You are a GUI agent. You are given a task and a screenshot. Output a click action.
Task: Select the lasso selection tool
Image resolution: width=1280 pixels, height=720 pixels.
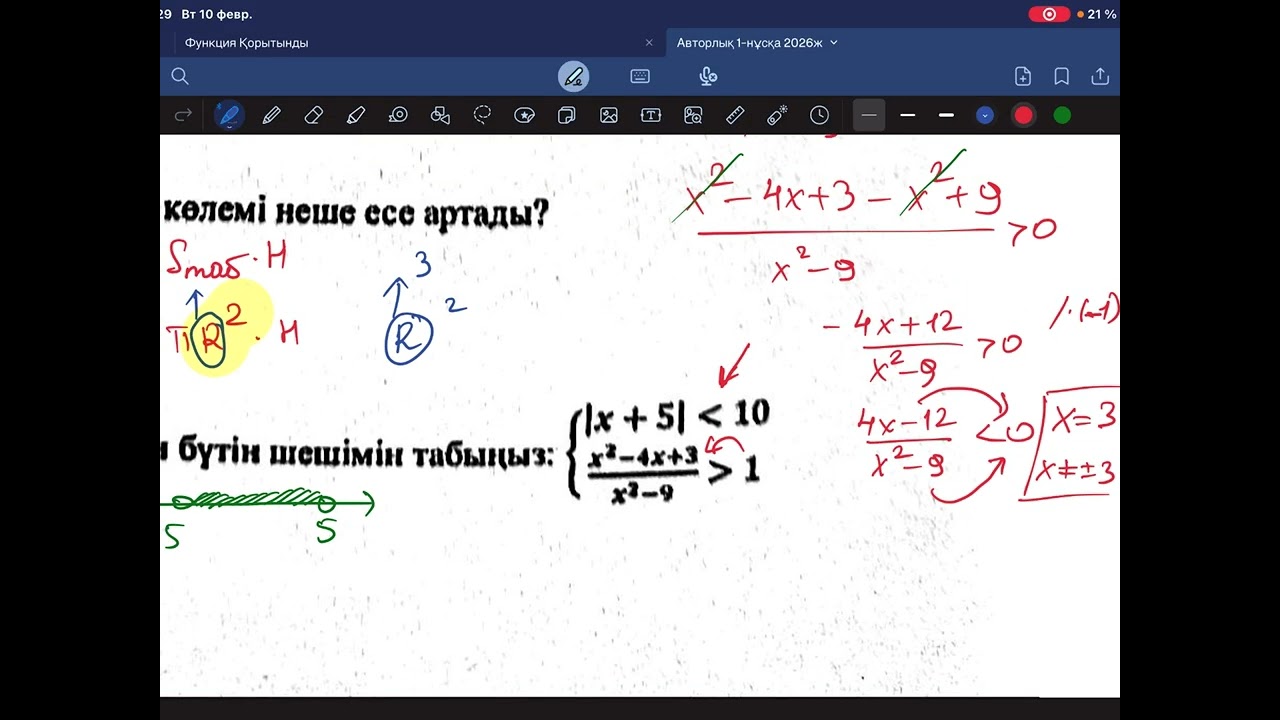482,115
